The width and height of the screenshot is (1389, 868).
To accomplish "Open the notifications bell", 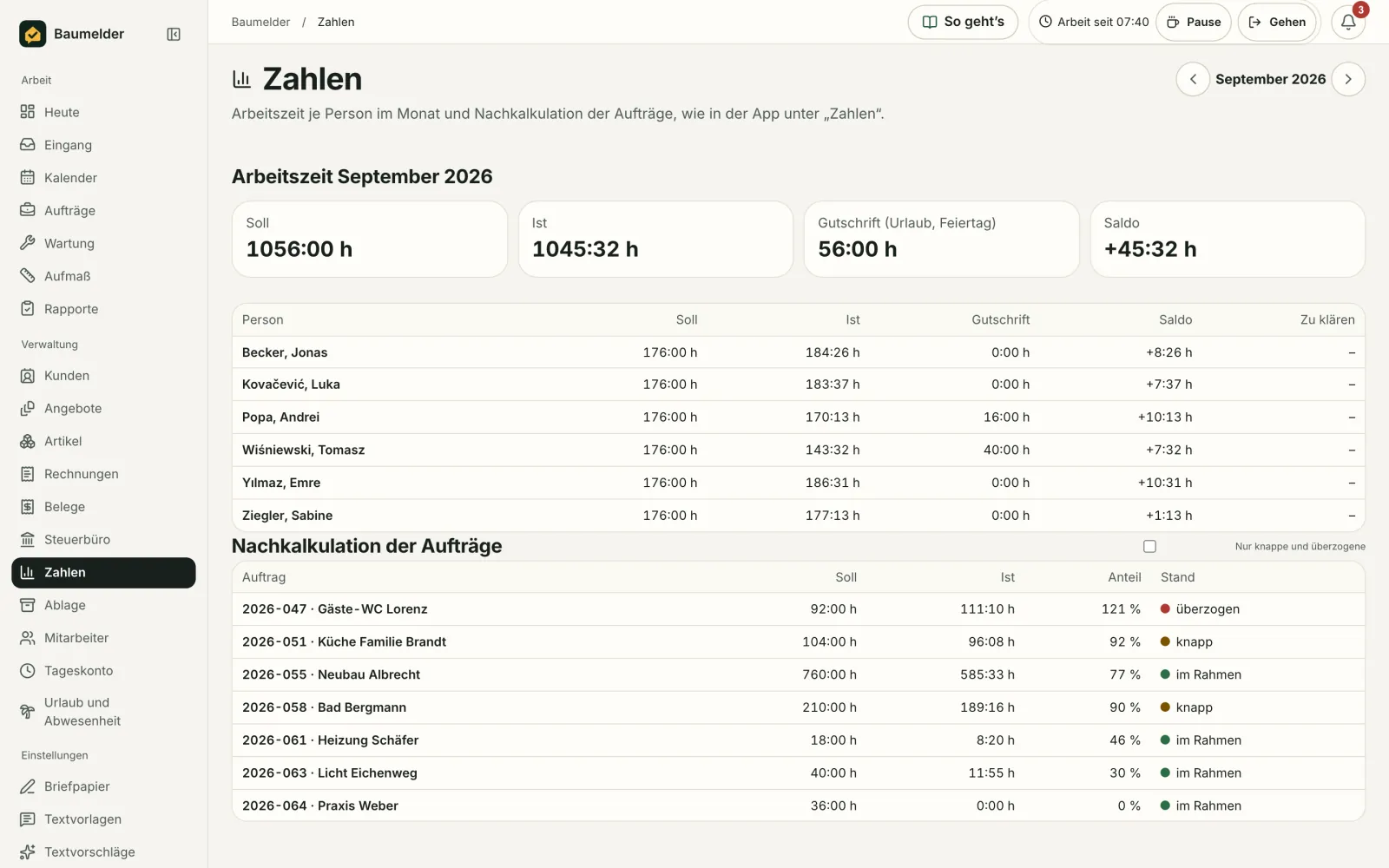I will [x=1348, y=23].
